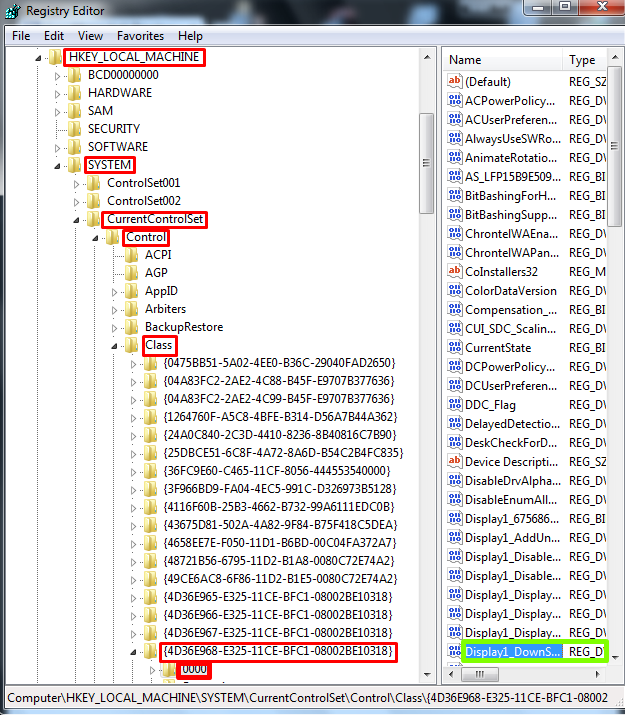Click the 0000 folder icon
Screen dimensions: 625x715
tap(169, 669)
